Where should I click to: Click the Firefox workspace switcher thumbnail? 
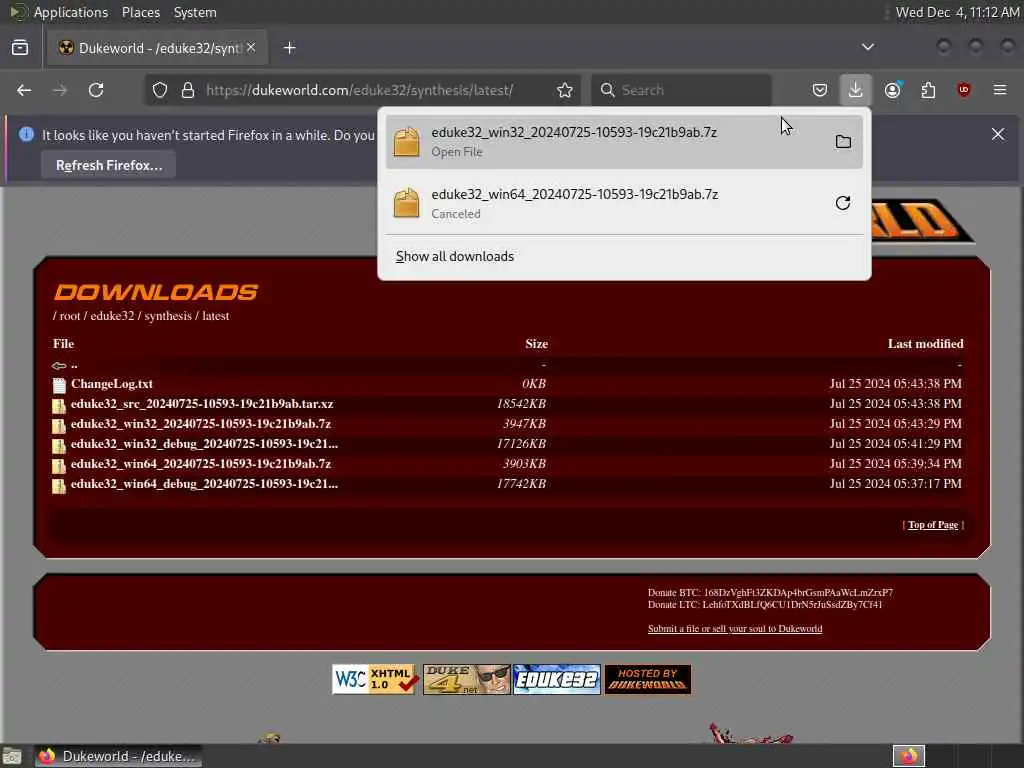tap(908, 756)
